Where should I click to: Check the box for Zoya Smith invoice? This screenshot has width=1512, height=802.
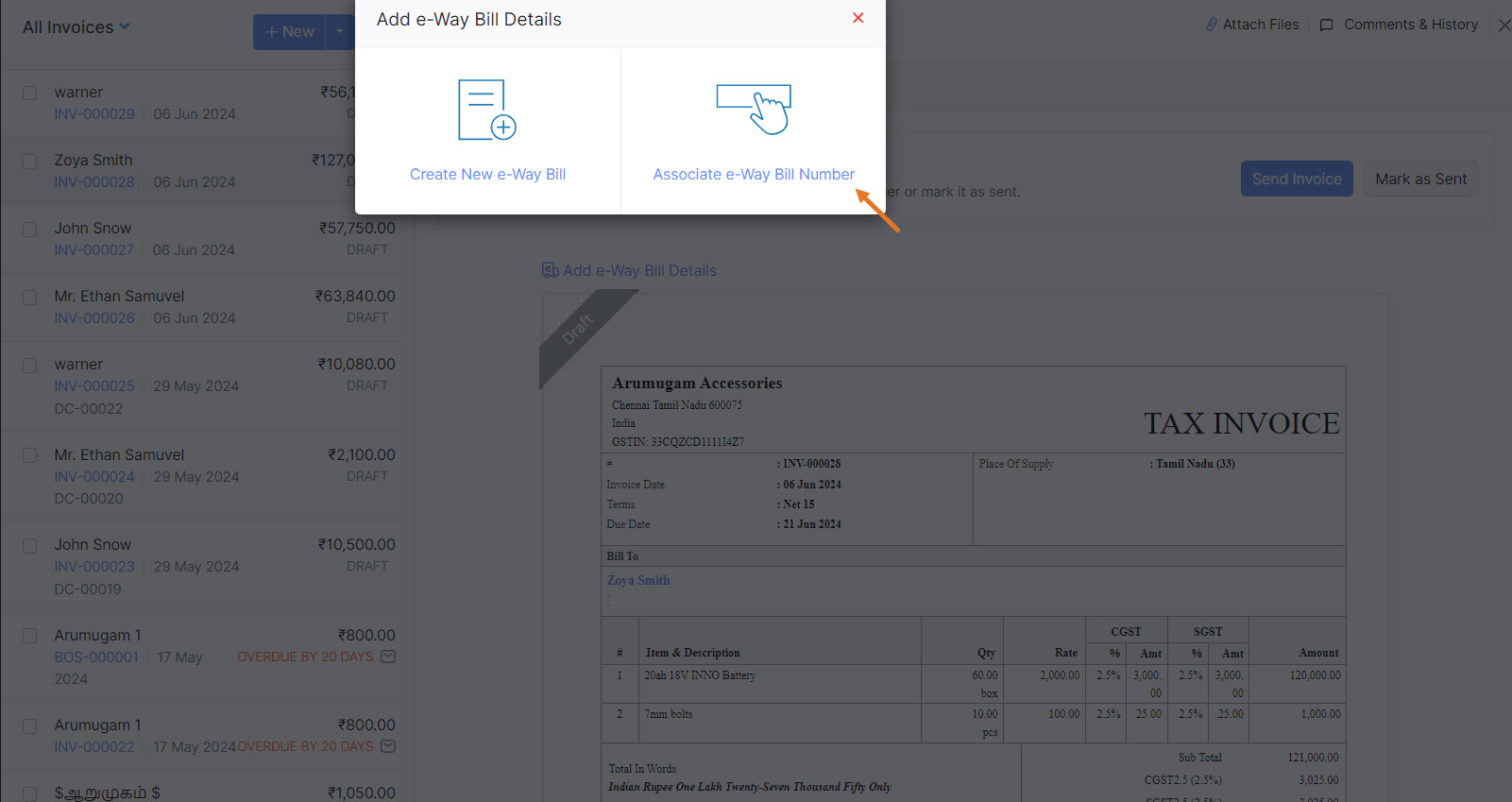(30, 162)
